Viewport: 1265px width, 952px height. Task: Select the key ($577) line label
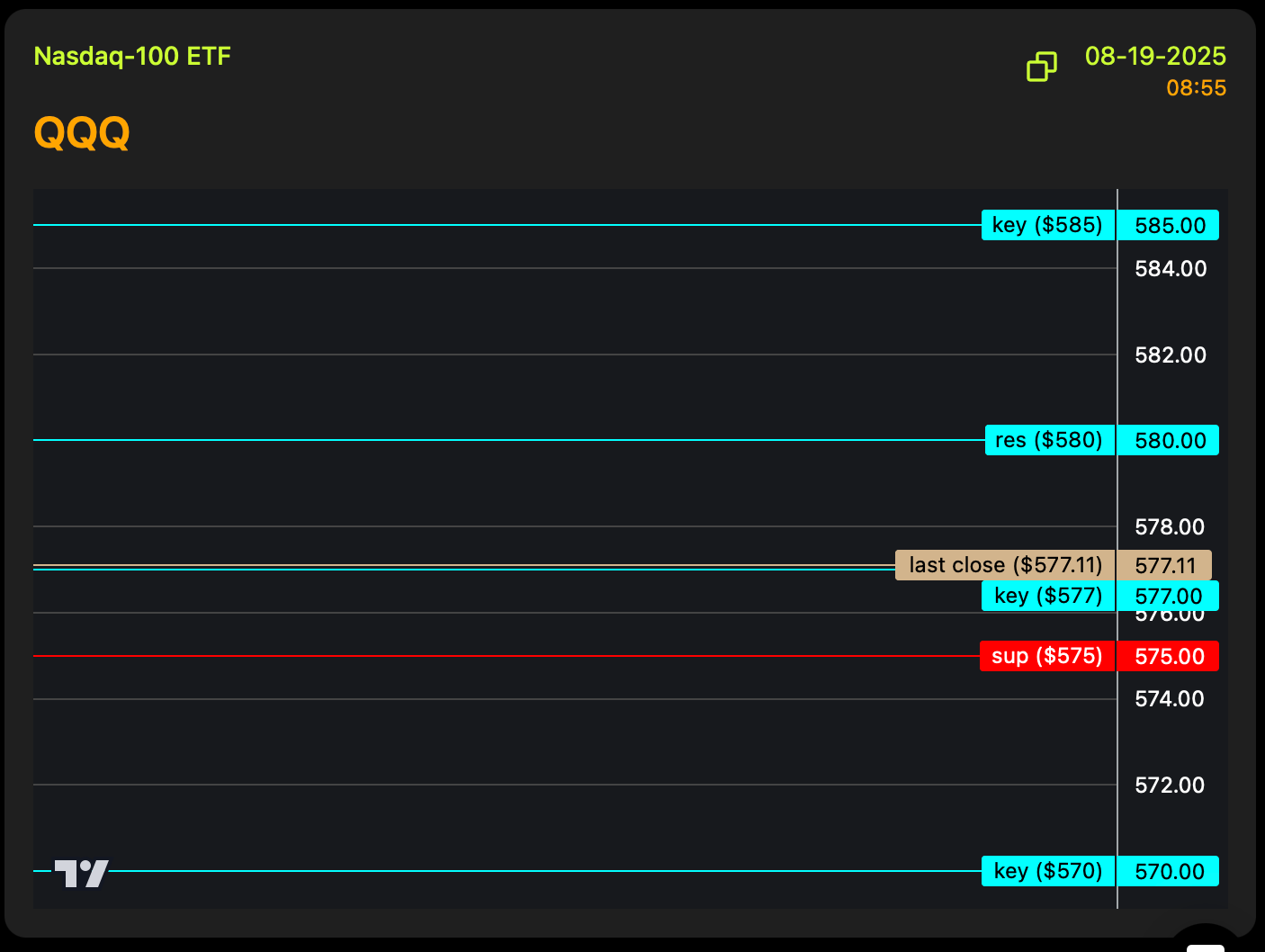pos(1048,596)
